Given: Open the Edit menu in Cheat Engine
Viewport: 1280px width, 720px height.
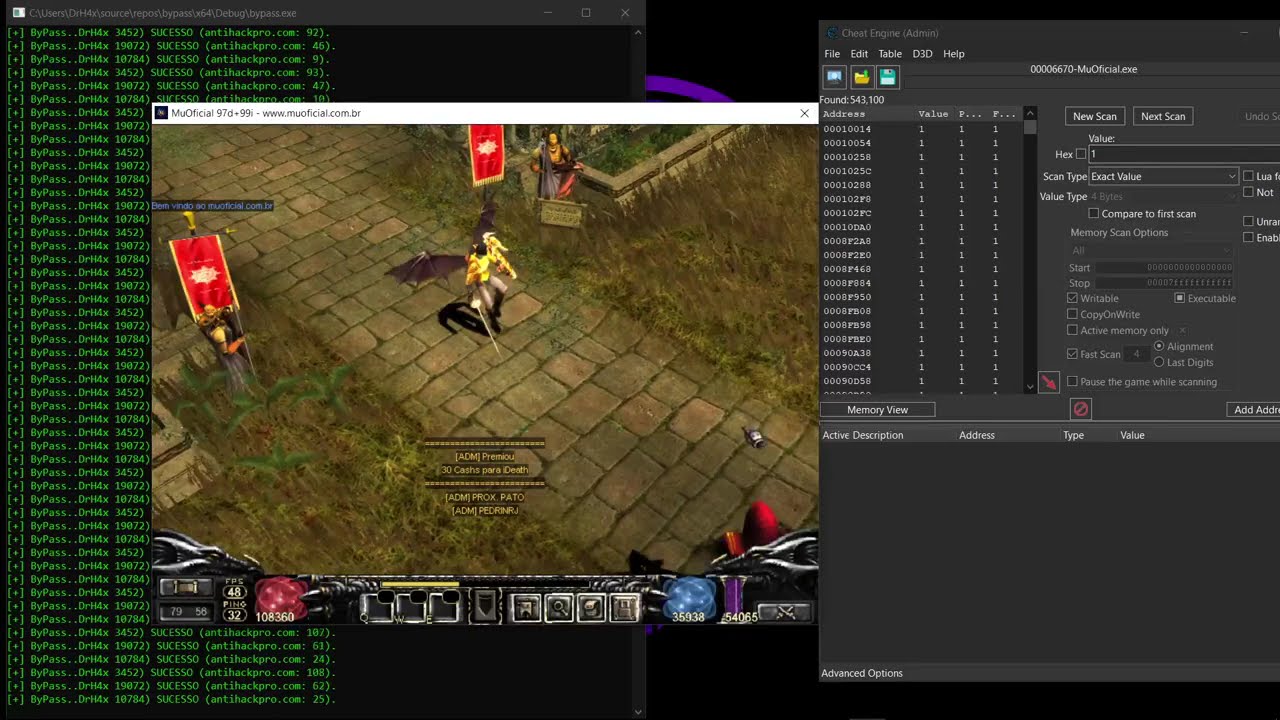Looking at the screenshot, I should [859, 54].
